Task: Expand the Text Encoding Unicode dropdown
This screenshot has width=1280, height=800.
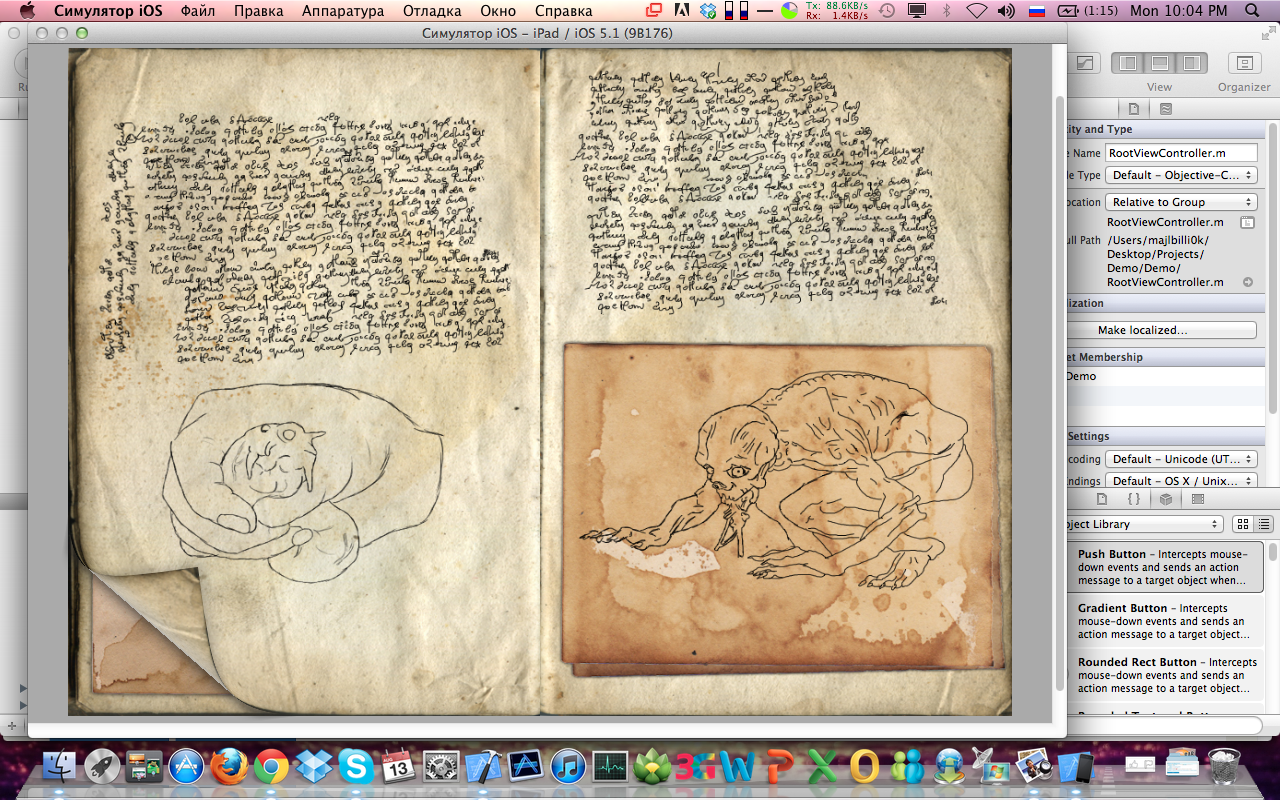Action: coord(1180,459)
